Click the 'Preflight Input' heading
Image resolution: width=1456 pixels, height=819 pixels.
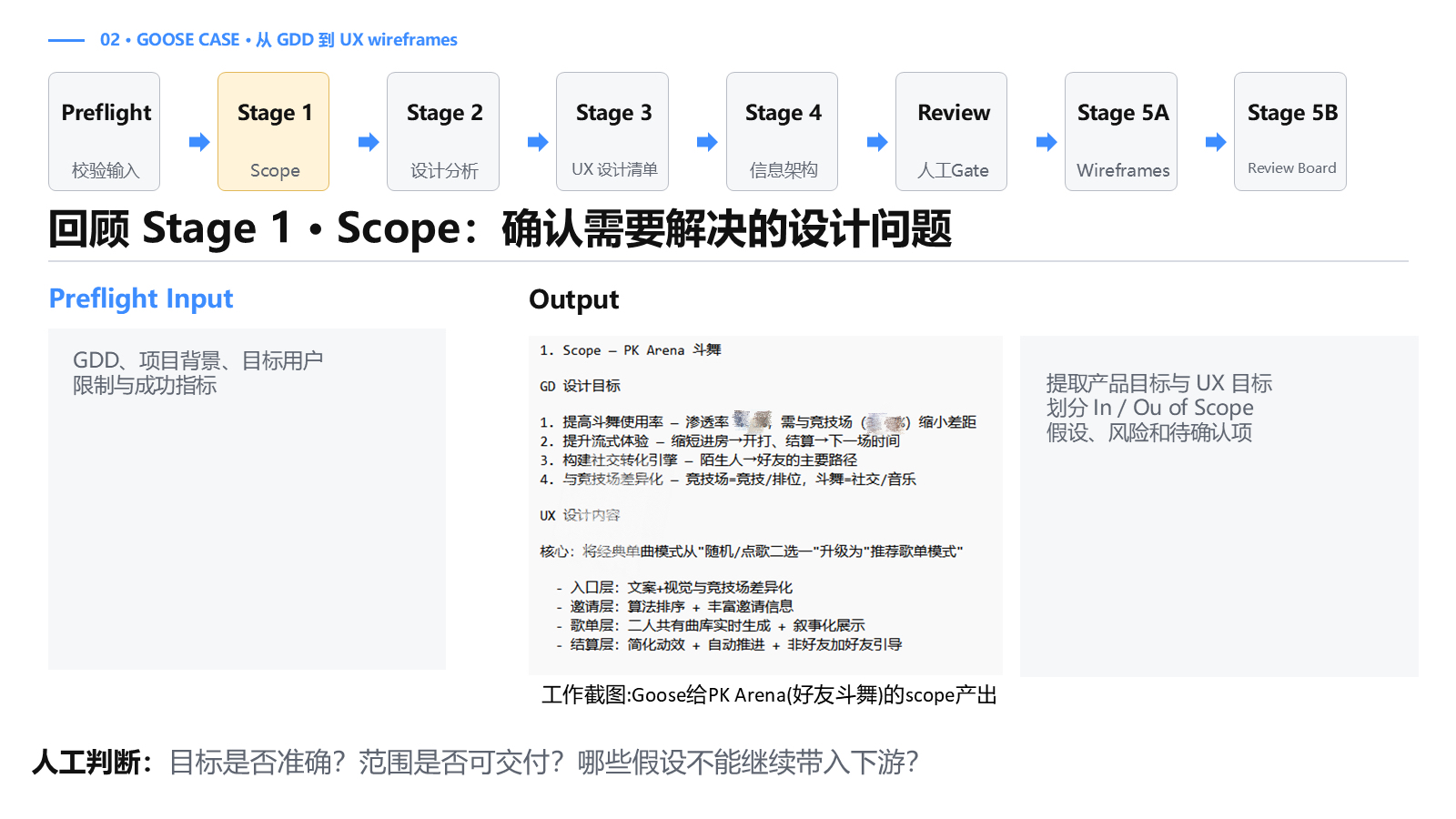tap(141, 298)
